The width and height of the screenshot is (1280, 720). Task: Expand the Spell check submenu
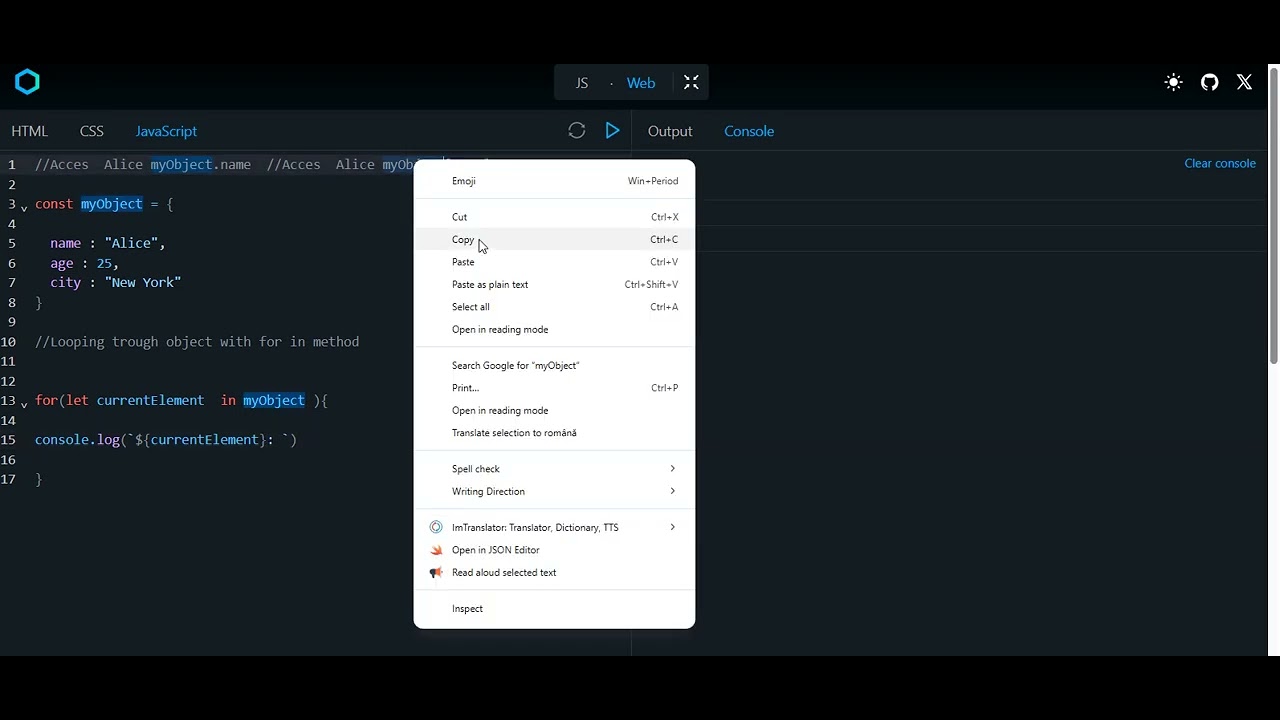pos(554,469)
